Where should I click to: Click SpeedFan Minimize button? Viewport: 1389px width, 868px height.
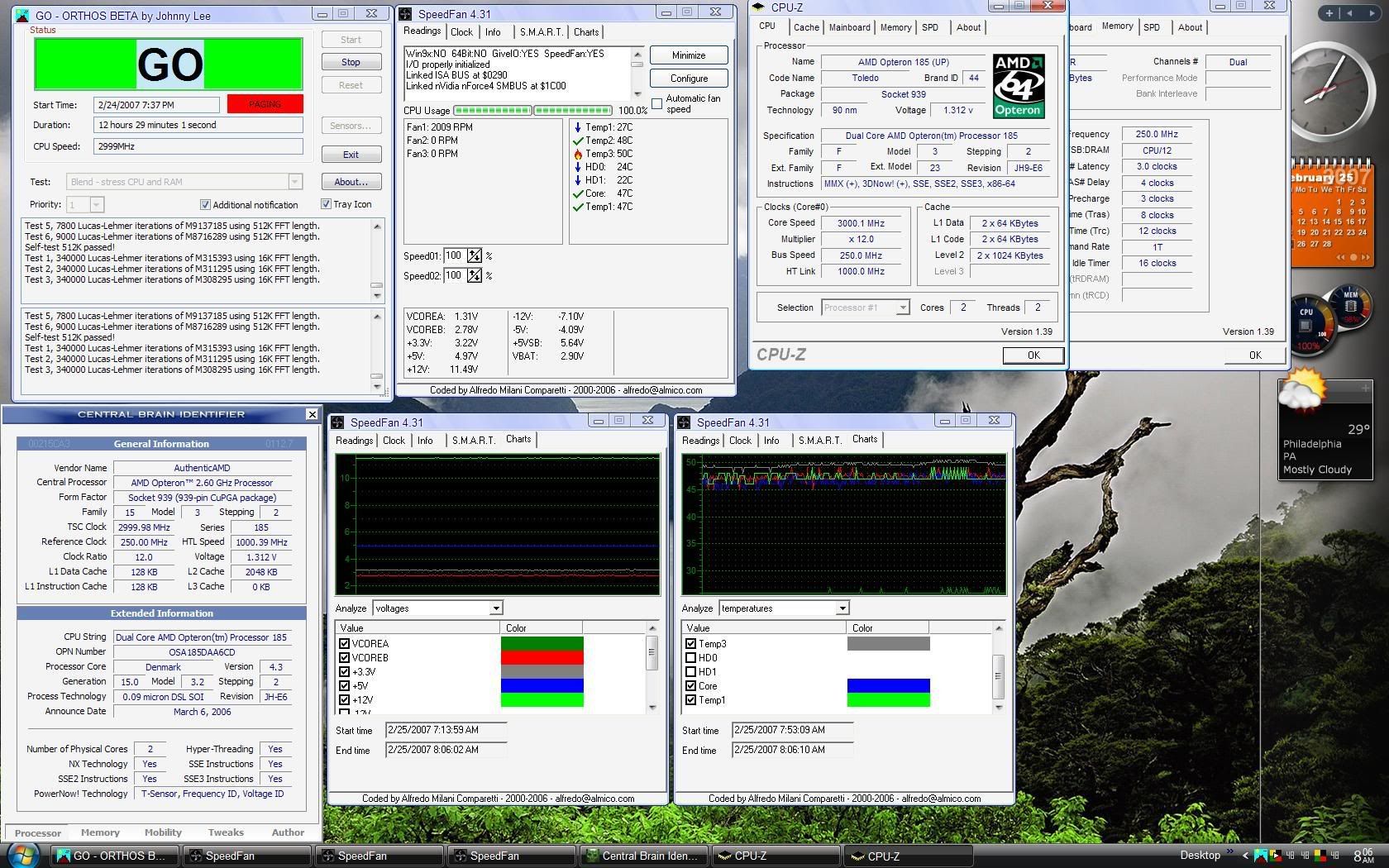tap(689, 55)
